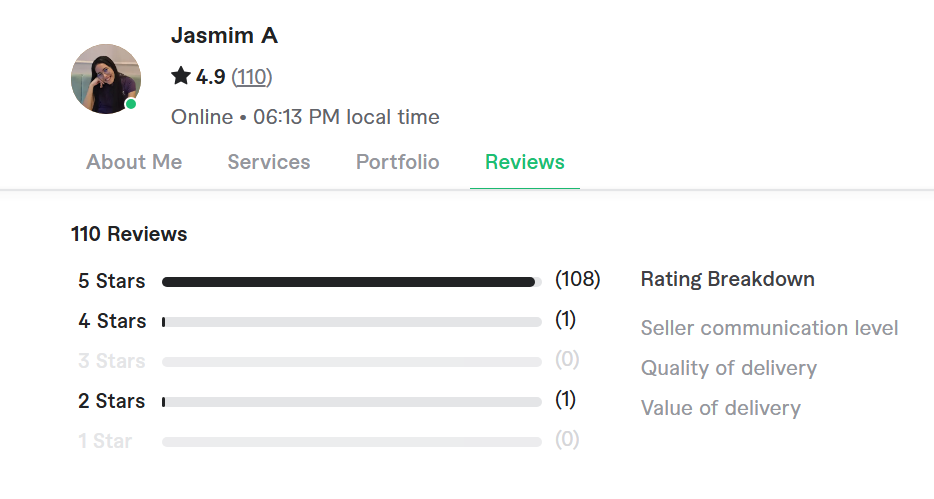Switch to the About Me tab

134,162
